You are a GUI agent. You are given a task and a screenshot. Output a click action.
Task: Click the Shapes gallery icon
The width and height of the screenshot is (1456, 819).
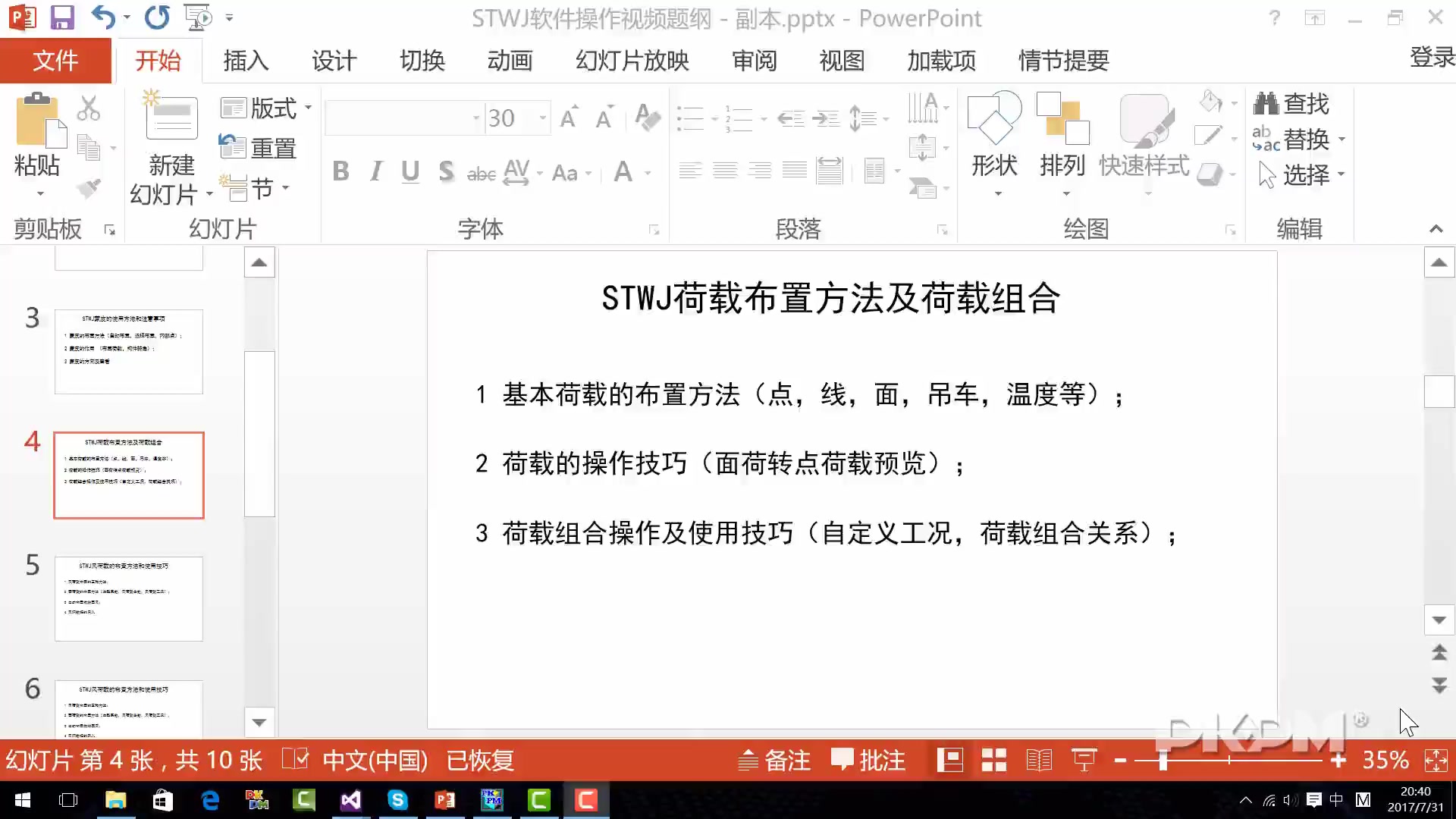tap(994, 118)
